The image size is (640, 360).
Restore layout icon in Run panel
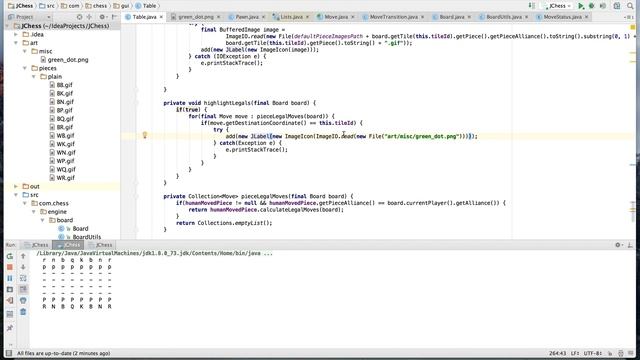(x=10, y=314)
